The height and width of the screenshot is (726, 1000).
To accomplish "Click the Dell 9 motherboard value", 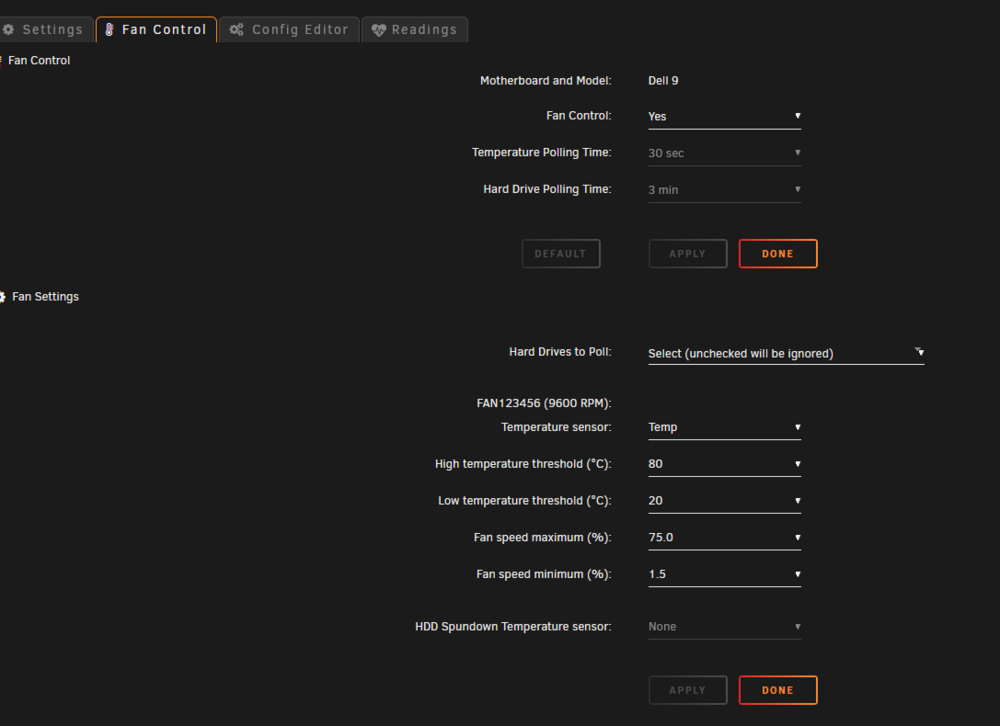I will pyautogui.click(x=663, y=81).
